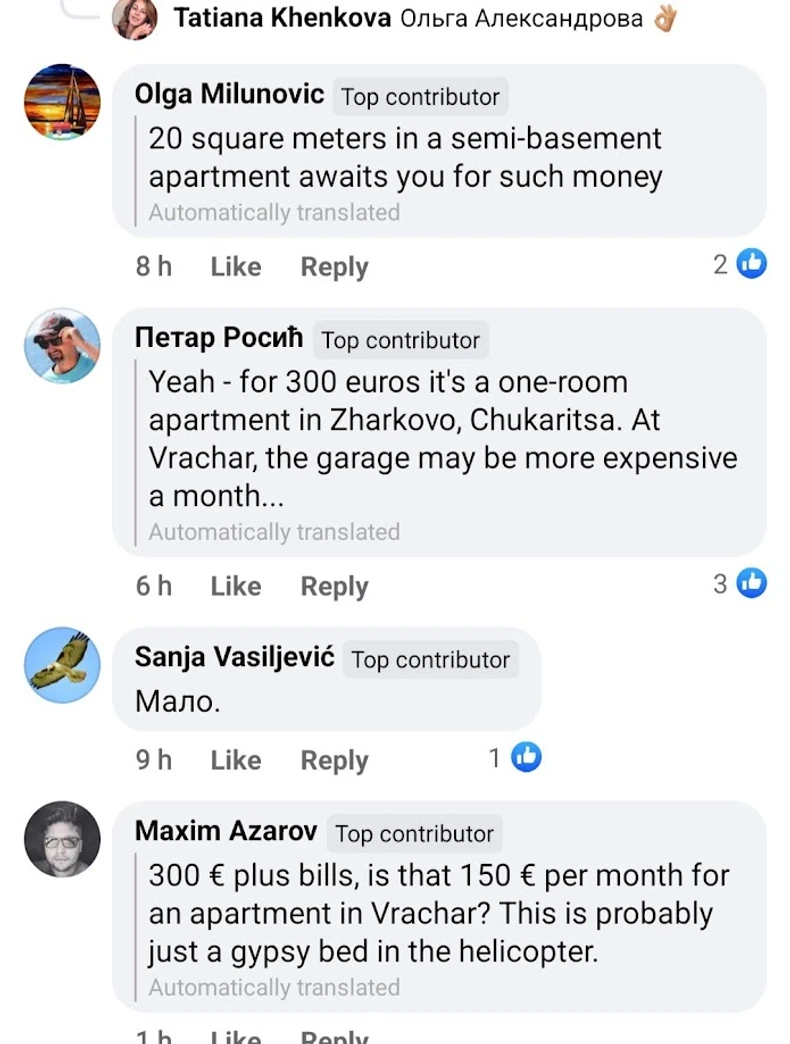The width and height of the screenshot is (790, 1044).
Task: Open Maxim Azarov's profile picture
Action: pos(62,839)
